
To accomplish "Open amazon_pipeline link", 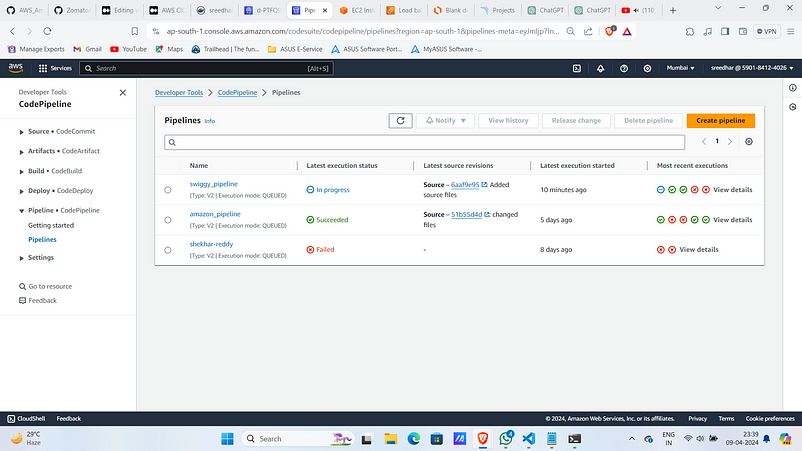I will (x=215, y=214).
